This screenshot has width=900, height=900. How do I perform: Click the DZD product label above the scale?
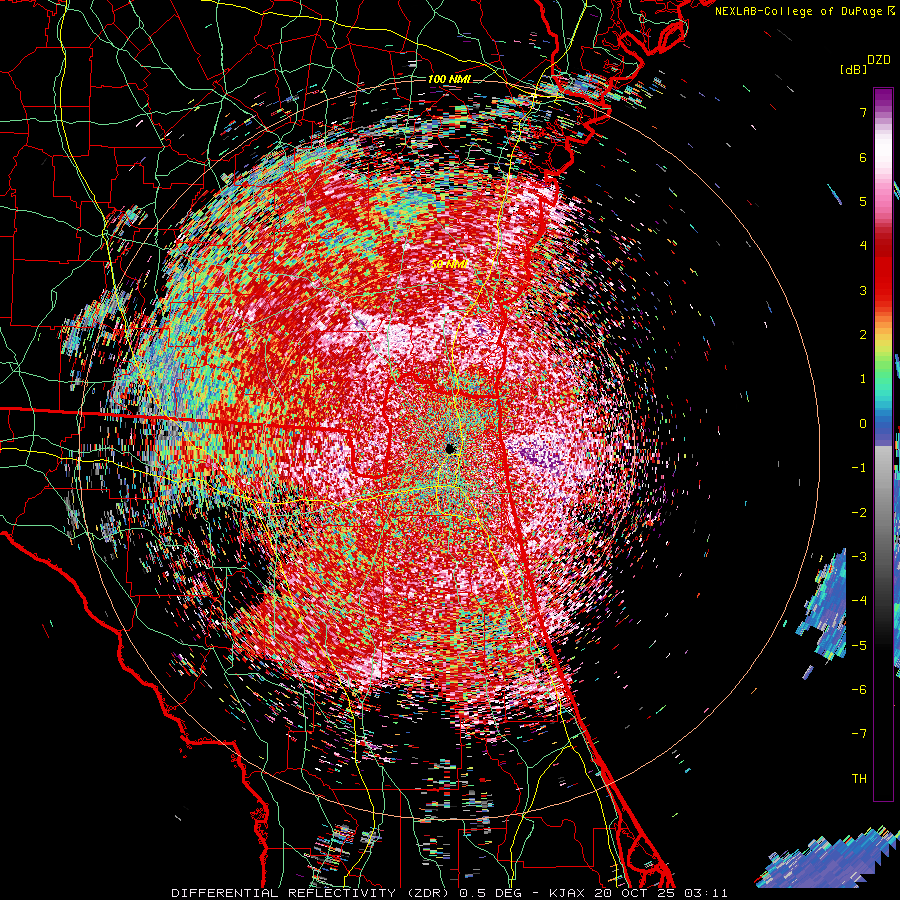pos(879,60)
